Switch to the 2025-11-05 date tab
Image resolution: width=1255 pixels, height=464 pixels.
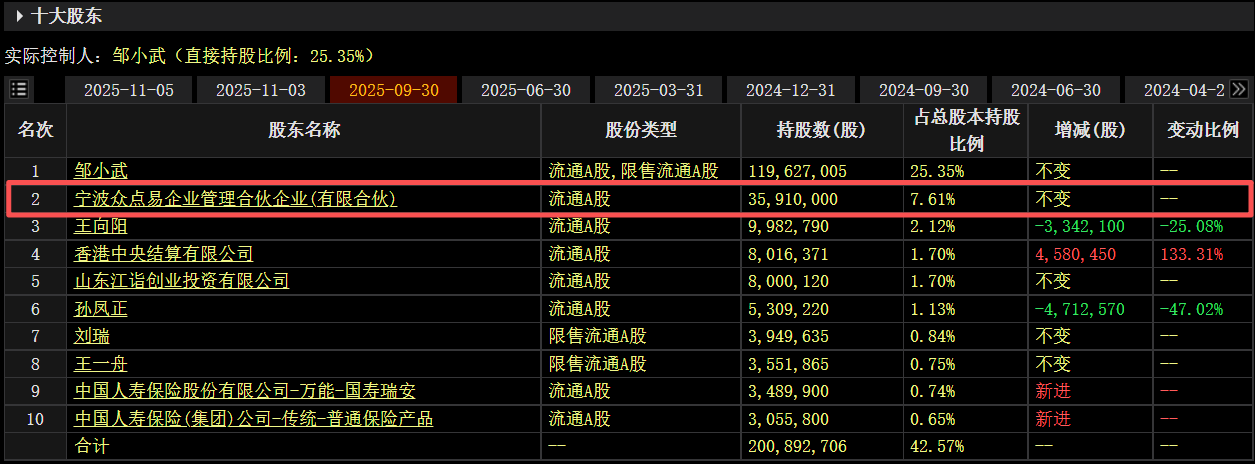pos(128,90)
